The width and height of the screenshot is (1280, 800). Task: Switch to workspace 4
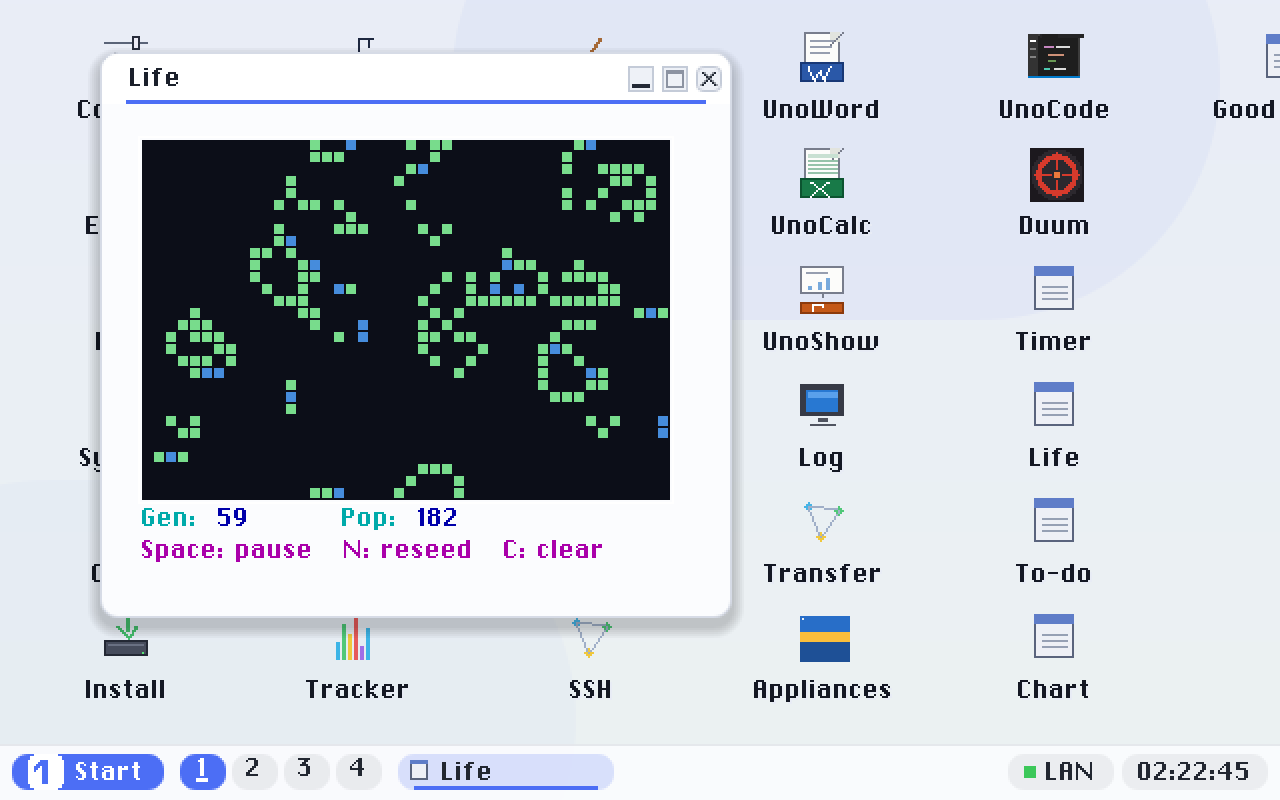coord(358,771)
